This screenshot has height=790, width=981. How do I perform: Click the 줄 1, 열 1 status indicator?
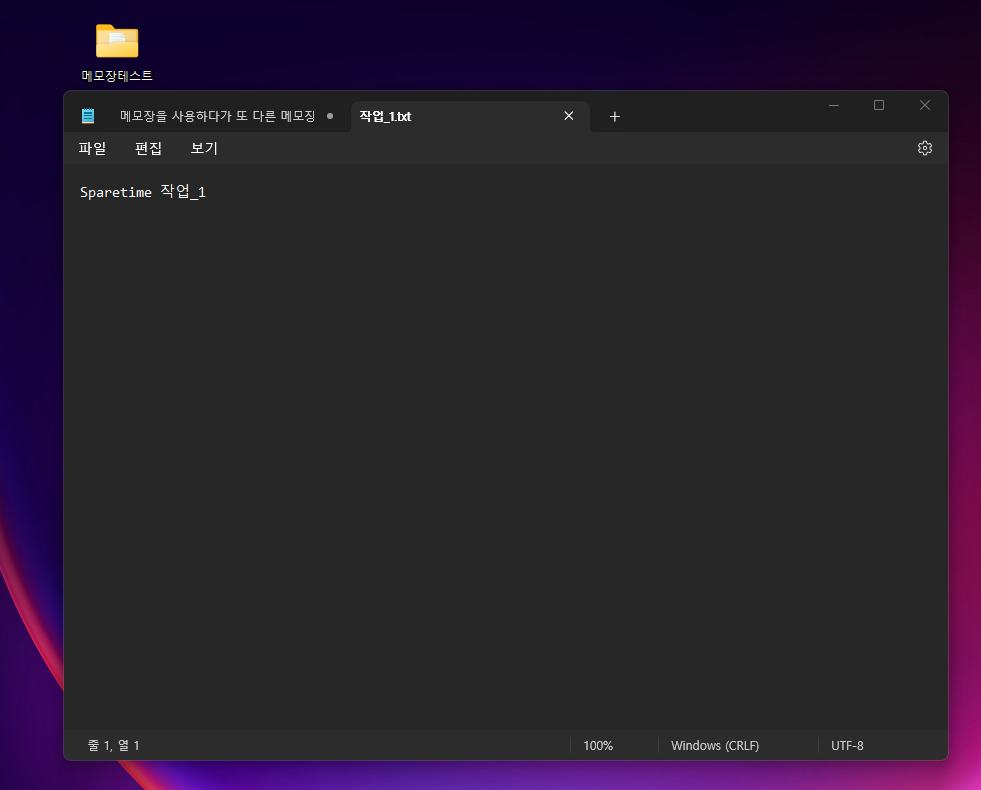click(113, 745)
